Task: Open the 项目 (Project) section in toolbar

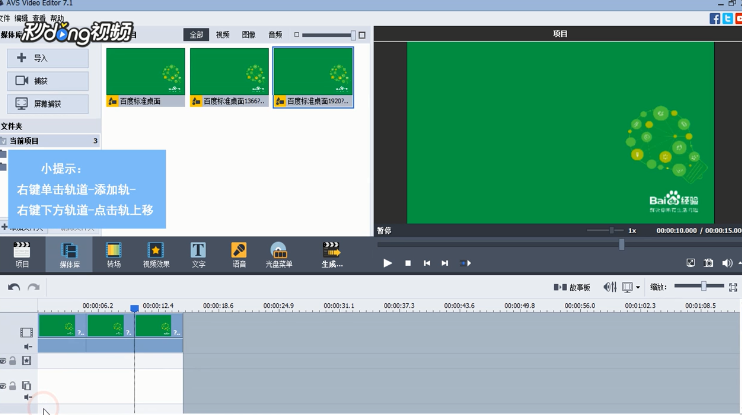Action: coord(22,255)
